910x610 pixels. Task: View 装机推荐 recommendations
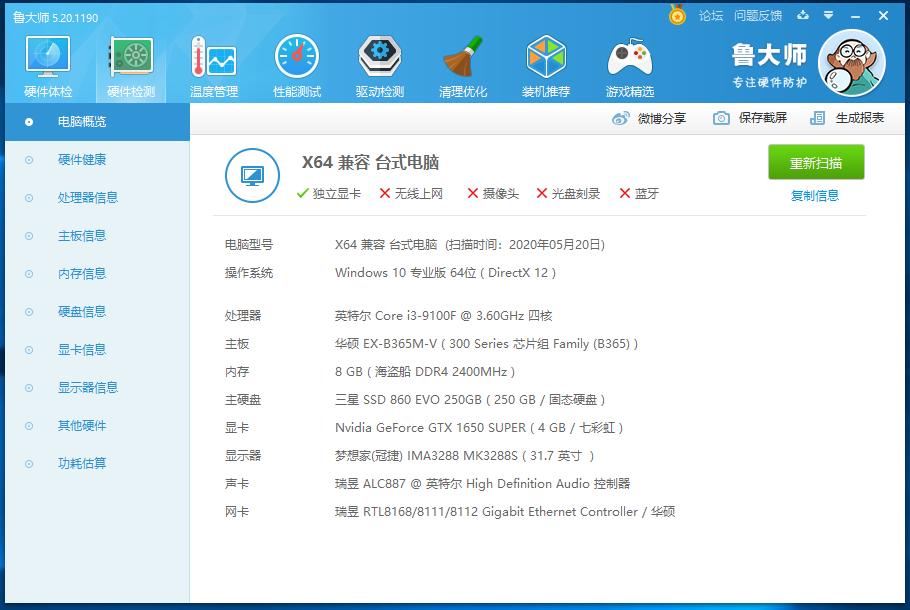[546, 65]
